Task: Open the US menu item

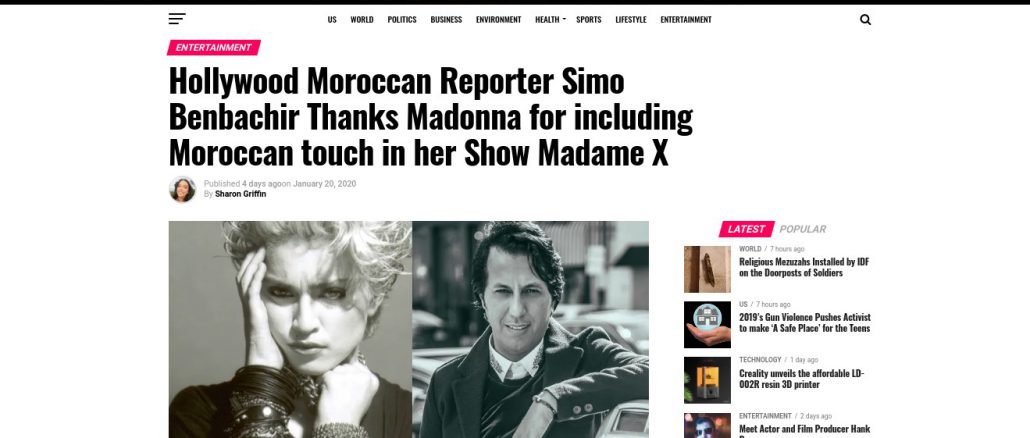Action: pos(332,20)
